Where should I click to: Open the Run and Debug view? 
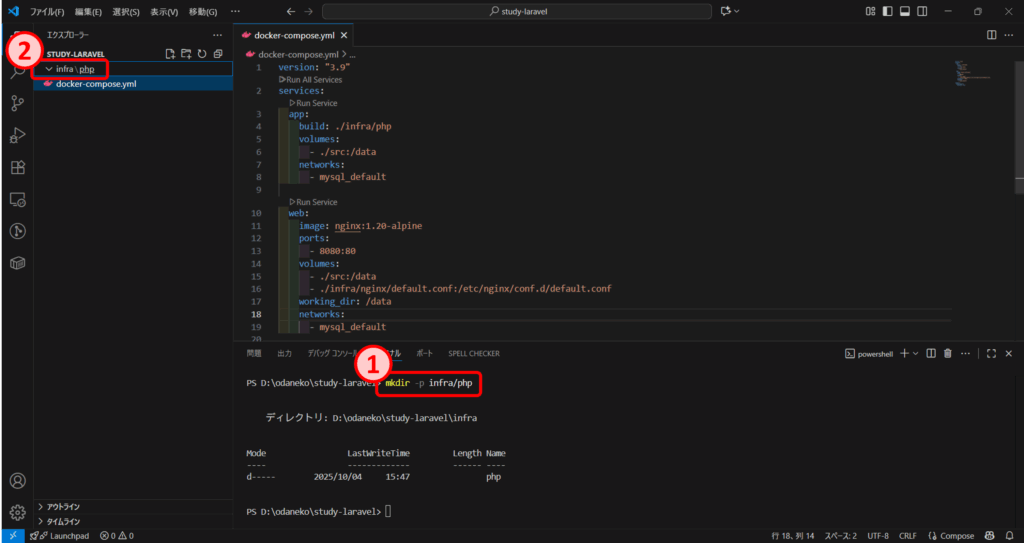(x=17, y=135)
